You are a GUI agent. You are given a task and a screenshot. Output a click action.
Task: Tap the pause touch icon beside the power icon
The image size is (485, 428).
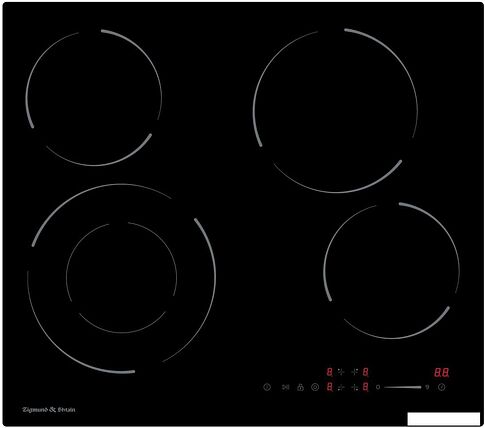point(285,387)
